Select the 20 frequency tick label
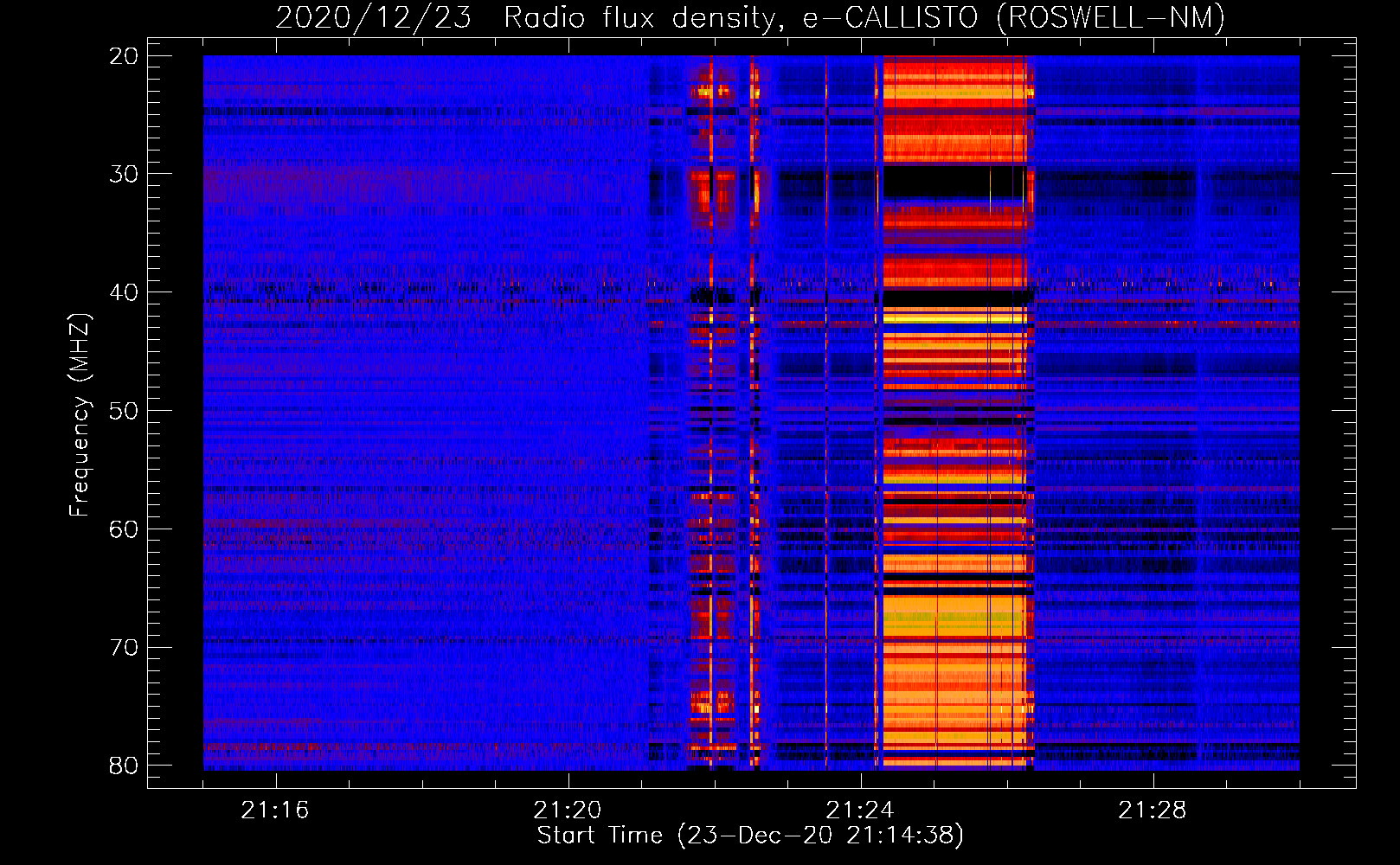Image resolution: width=1400 pixels, height=865 pixels. (124, 56)
